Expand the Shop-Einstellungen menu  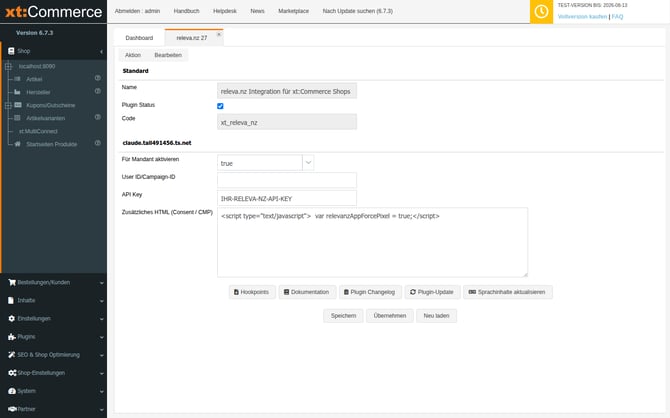(x=102, y=373)
